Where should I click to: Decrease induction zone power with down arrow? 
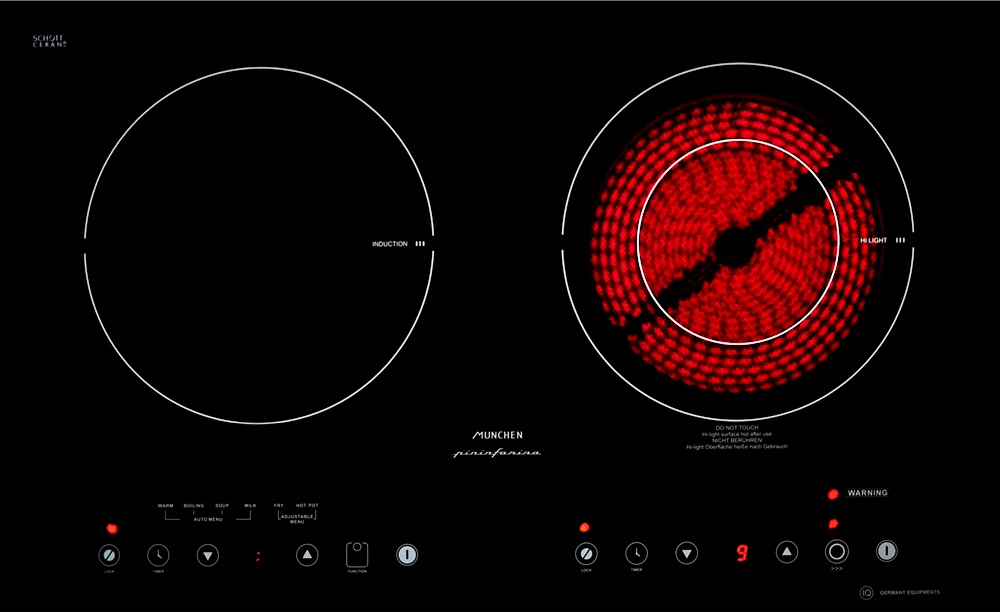208,555
